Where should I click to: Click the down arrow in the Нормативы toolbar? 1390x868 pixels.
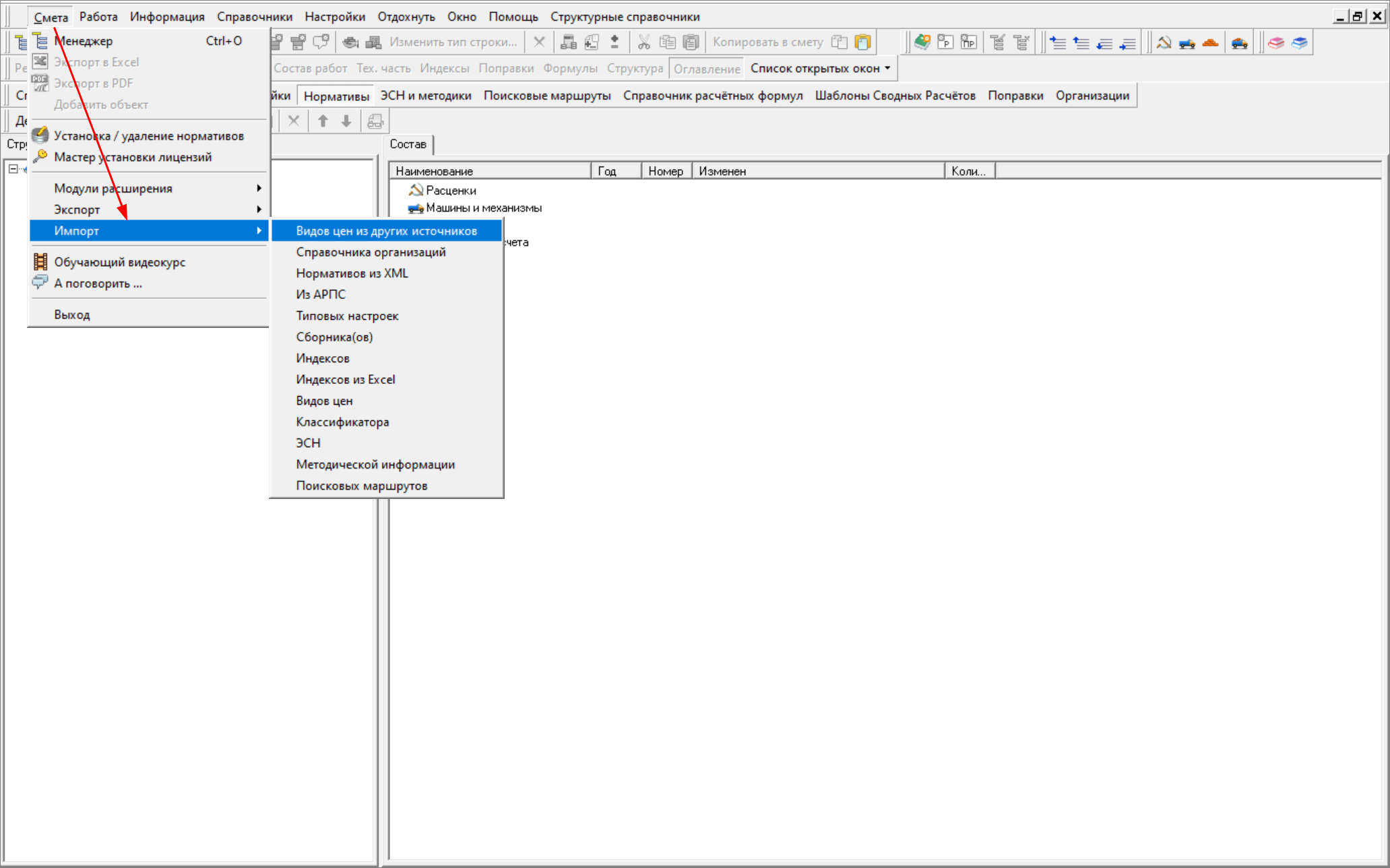pos(346,121)
